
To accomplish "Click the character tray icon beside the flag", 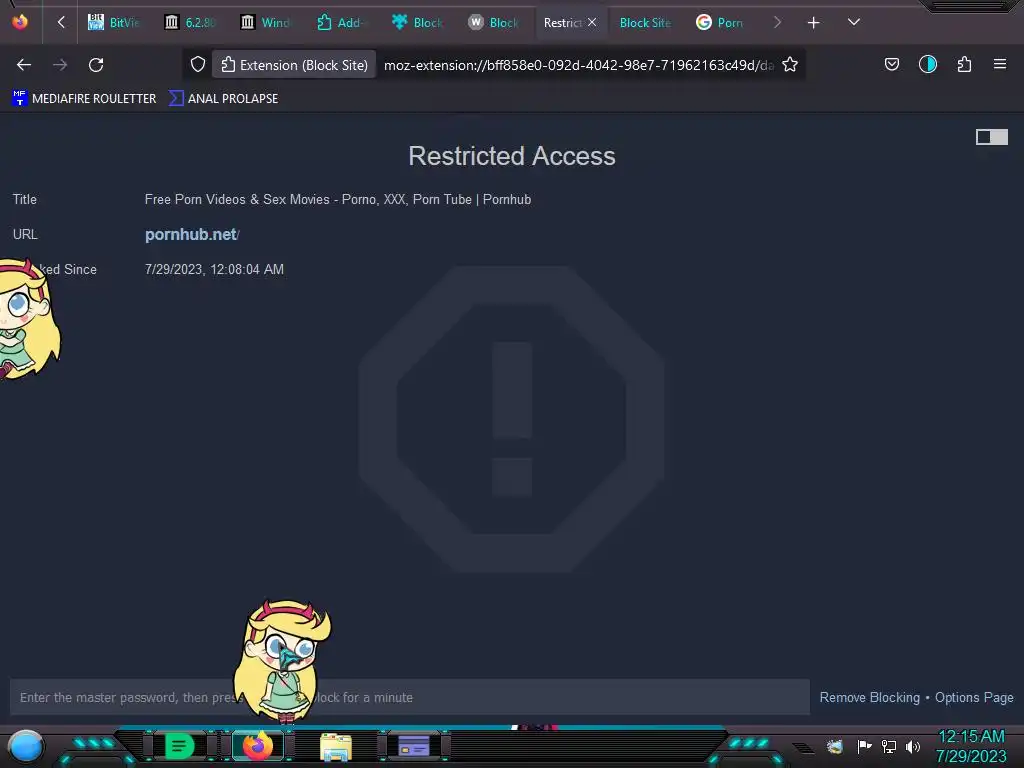I will 835,746.
